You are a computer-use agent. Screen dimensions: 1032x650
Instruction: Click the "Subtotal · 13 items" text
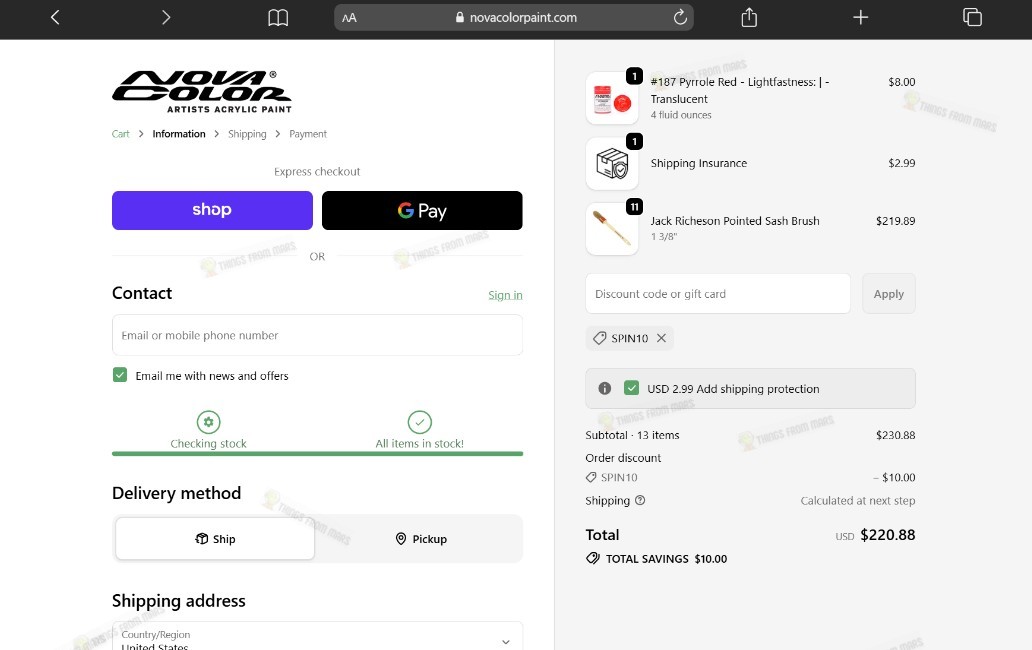click(632, 435)
